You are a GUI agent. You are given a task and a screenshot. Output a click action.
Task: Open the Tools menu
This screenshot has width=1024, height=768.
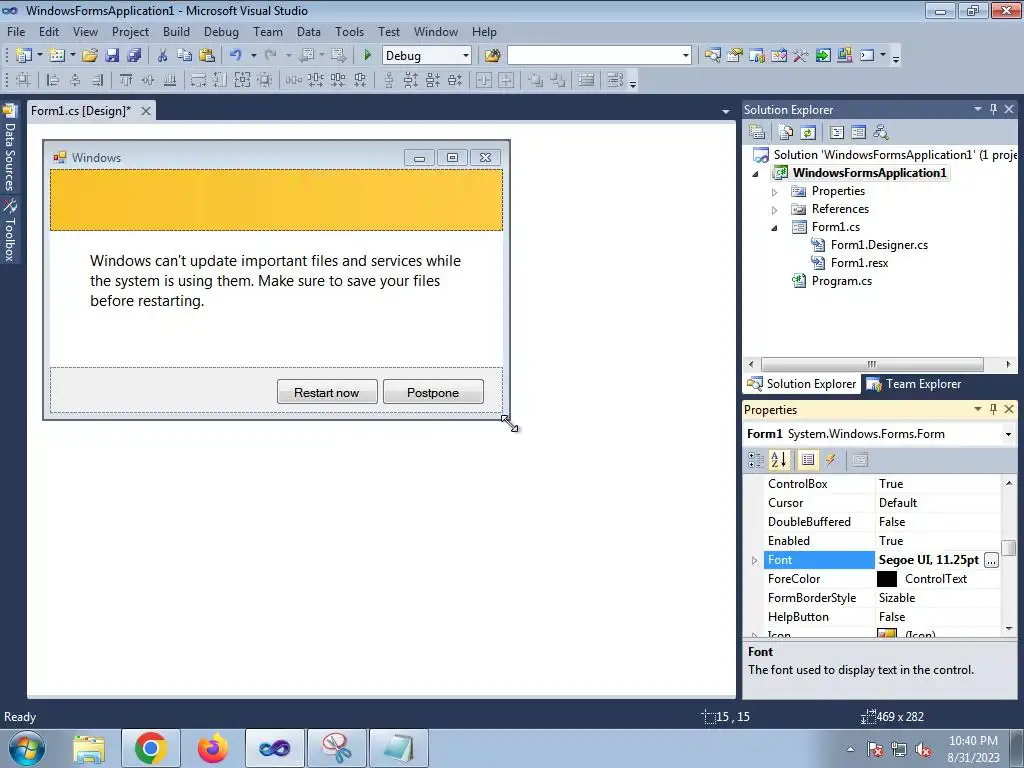(x=349, y=31)
